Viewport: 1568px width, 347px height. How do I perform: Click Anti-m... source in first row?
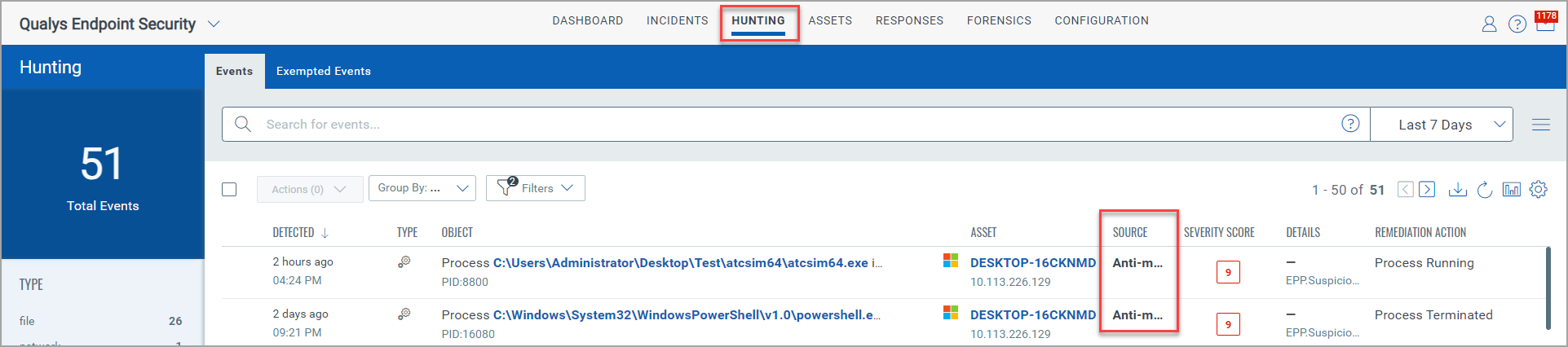coord(1137,262)
